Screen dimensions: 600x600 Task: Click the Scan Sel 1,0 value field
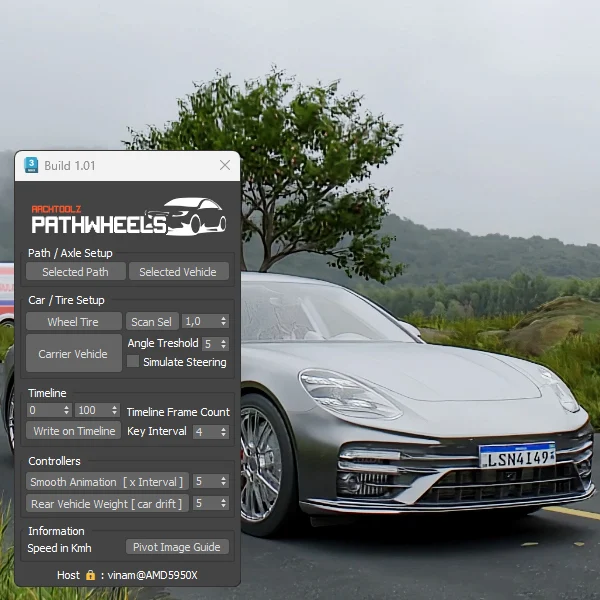coord(200,321)
